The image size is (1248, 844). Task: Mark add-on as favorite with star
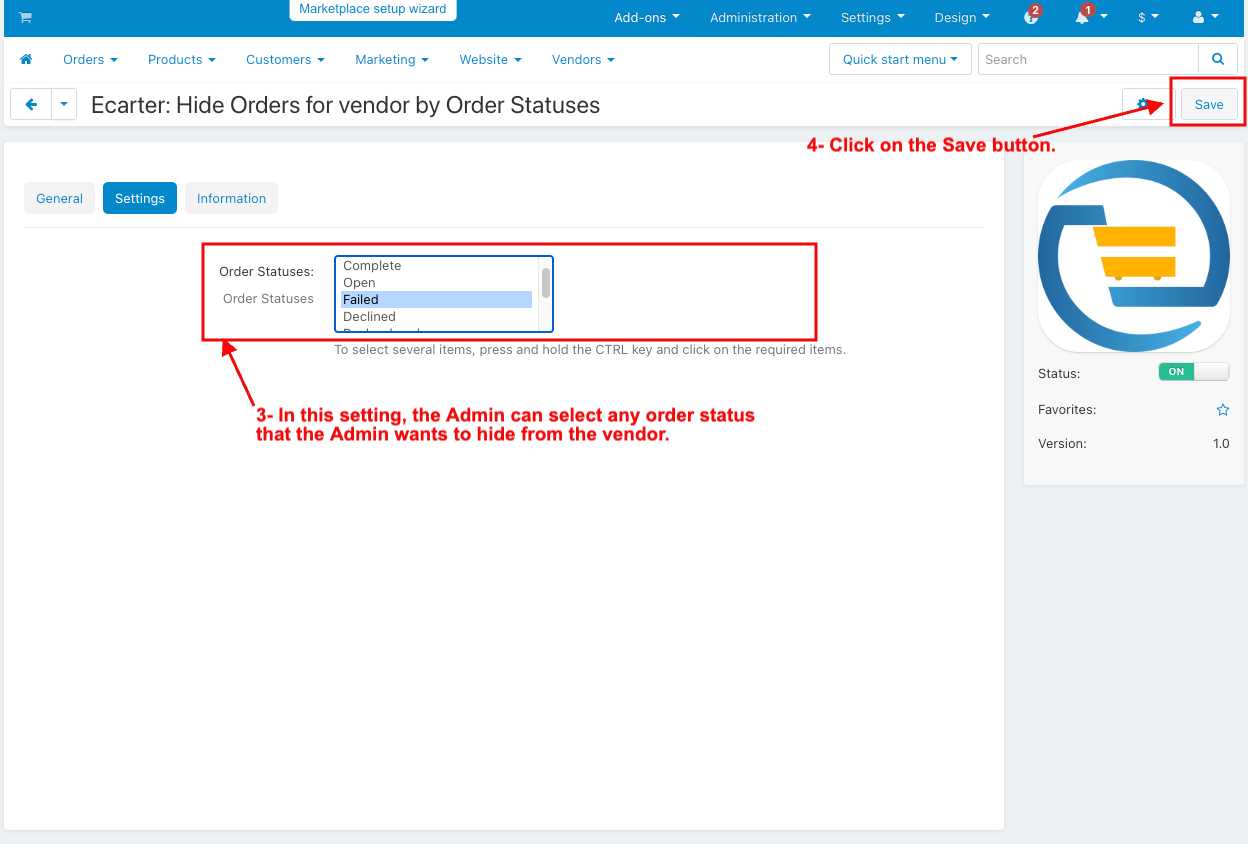coord(1222,410)
